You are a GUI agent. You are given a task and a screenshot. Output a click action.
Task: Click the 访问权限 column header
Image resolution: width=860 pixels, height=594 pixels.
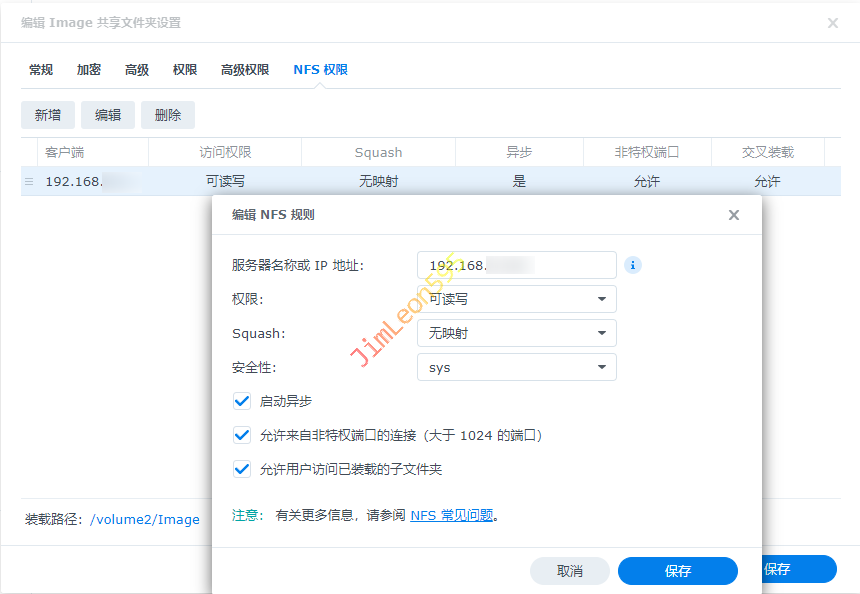(x=225, y=153)
